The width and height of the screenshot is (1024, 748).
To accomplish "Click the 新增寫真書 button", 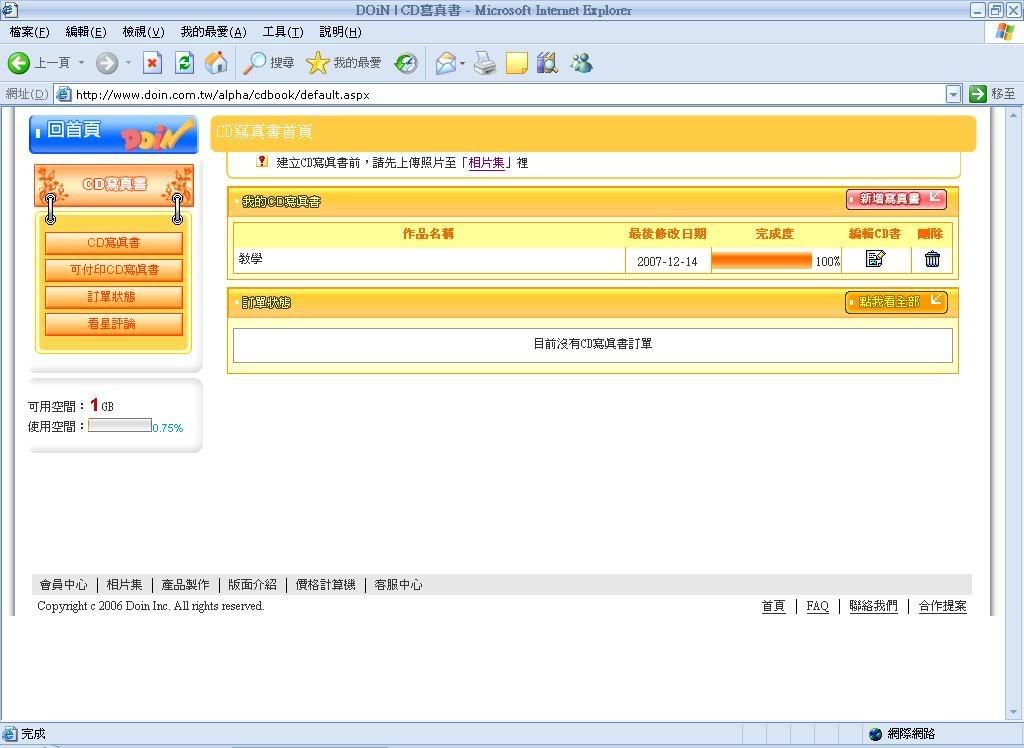I will 895,199.
